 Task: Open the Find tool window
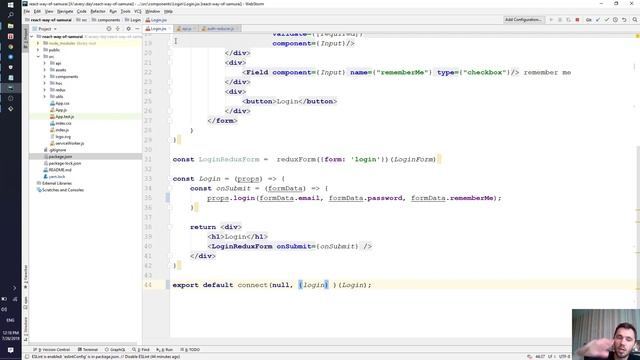[x=141, y=350]
